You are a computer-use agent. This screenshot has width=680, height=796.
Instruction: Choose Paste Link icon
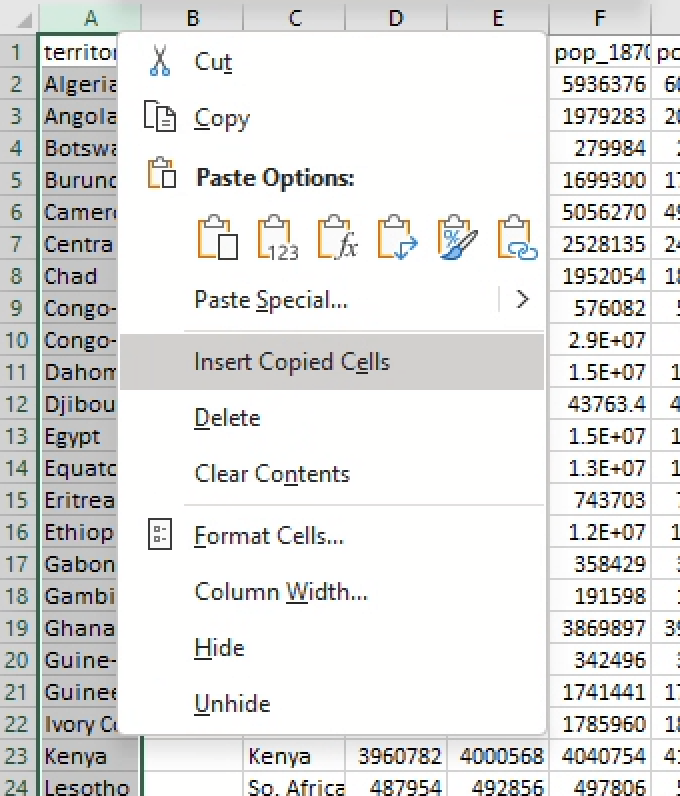tap(517, 238)
